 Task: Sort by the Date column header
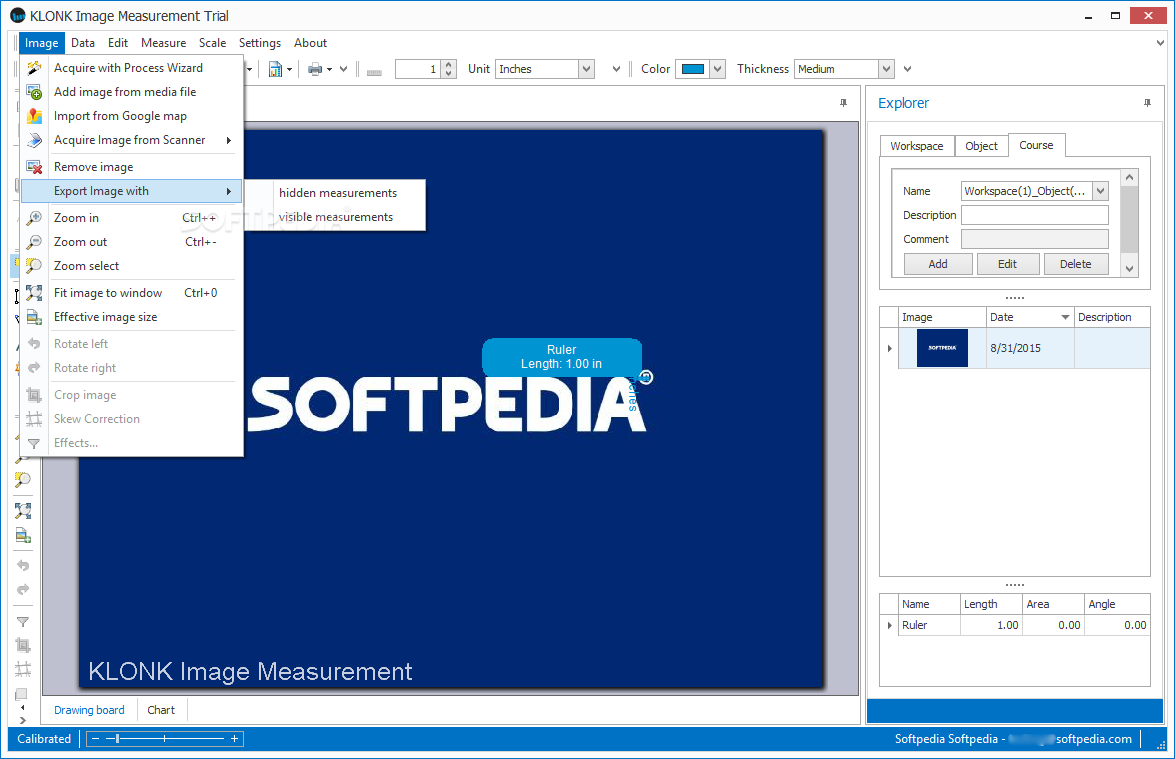1030,317
